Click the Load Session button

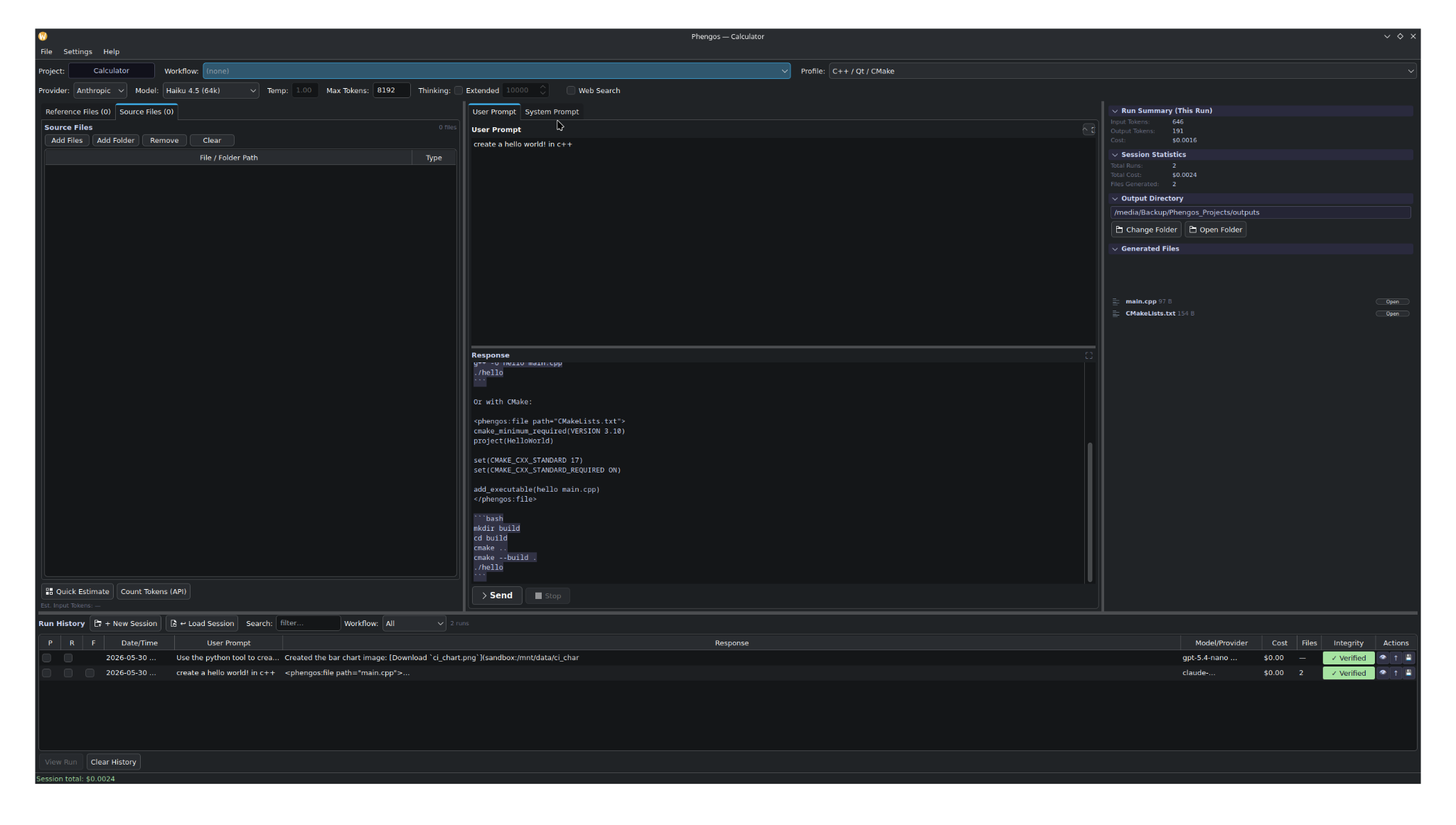202,624
